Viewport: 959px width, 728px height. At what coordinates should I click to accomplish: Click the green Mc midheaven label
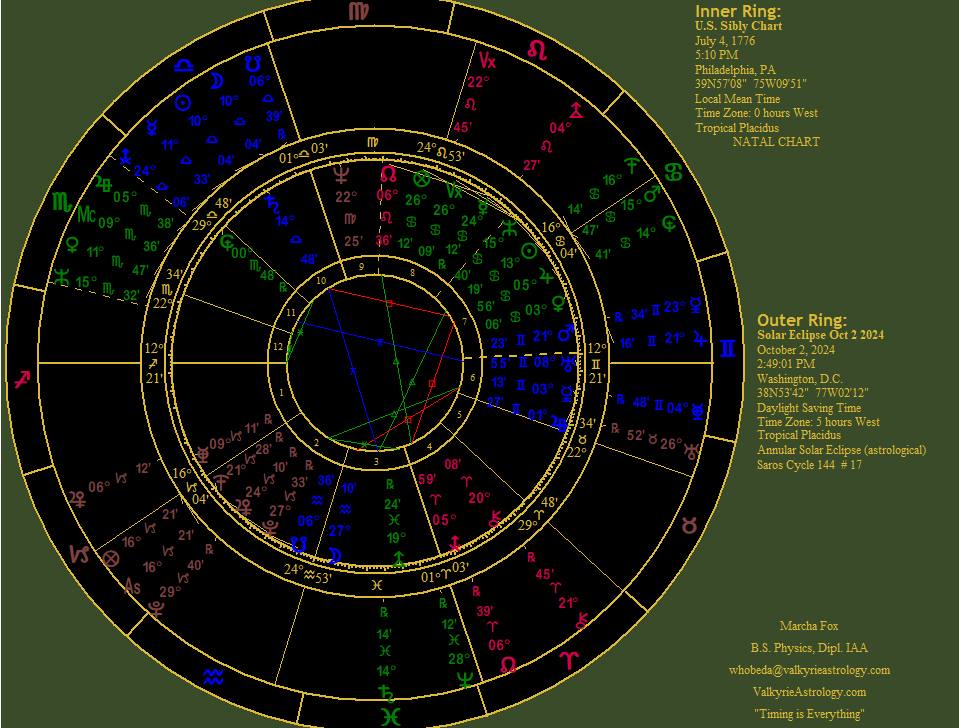tap(87, 214)
